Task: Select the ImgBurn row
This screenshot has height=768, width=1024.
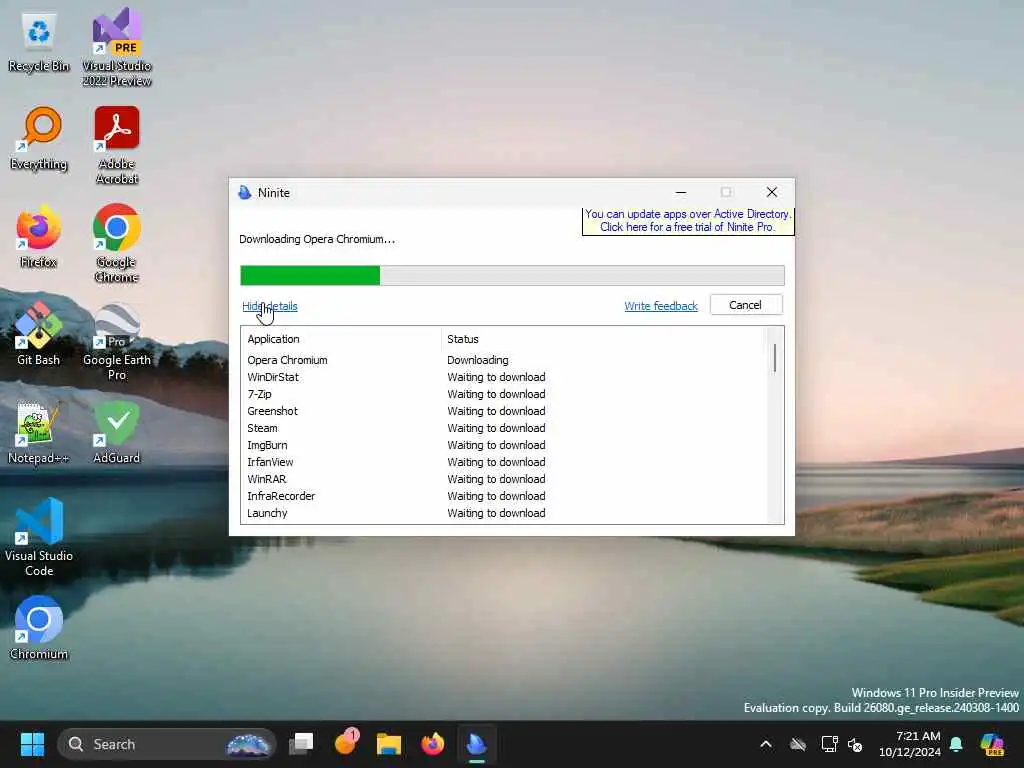Action: (x=503, y=445)
